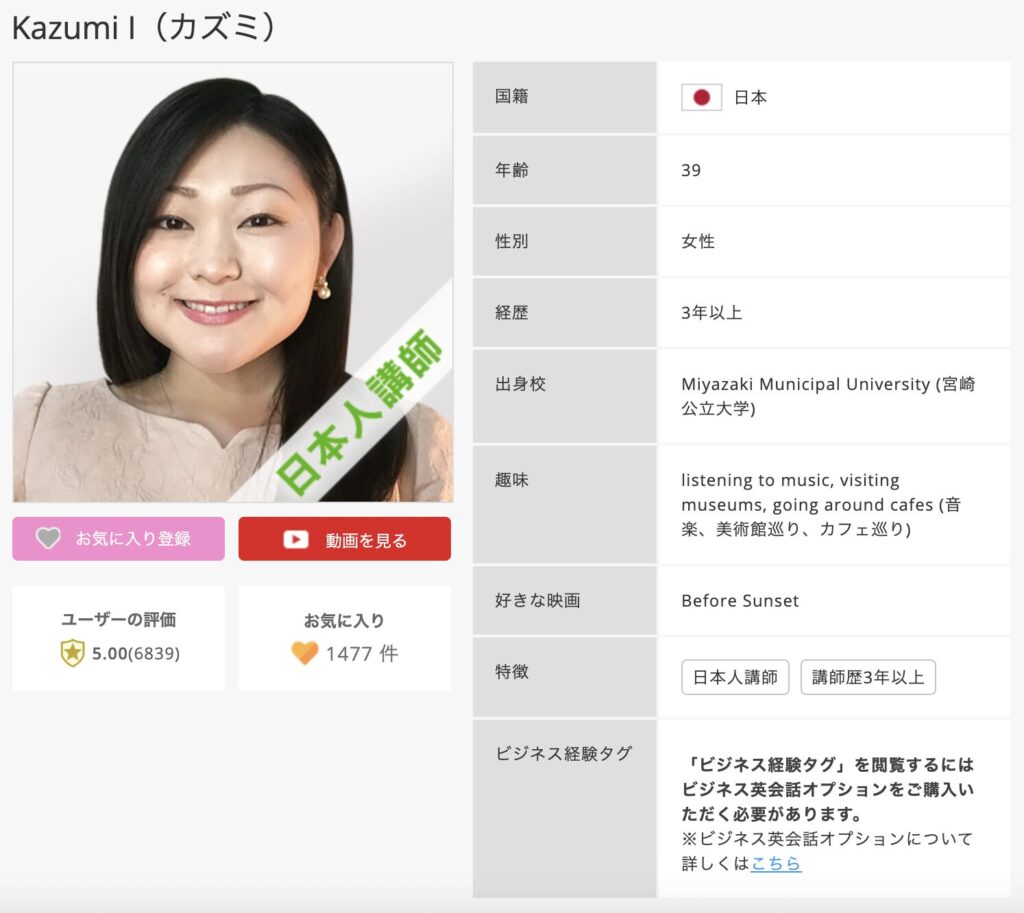Click the 特徴 row label
Image resolution: width=1024 pixels, height=913 pixels.
(511, 671)
